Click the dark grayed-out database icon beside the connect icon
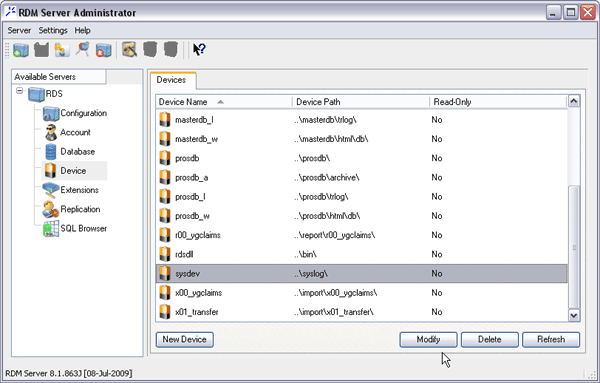This screenshot has width=600, height=383. click(x=42, y=50)
